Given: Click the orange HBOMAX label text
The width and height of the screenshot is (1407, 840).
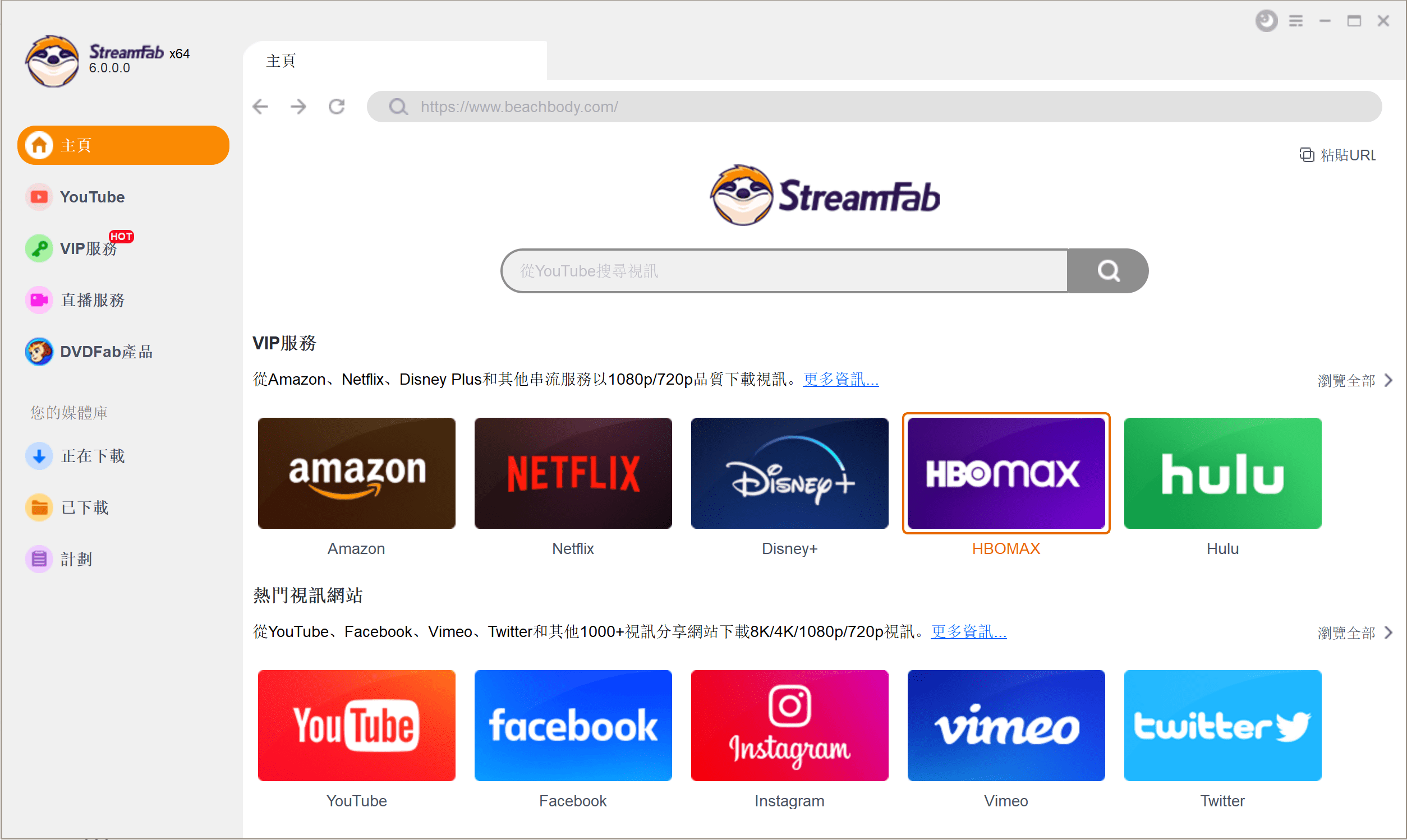Looking at the screenshot, I should (1006, 548).
